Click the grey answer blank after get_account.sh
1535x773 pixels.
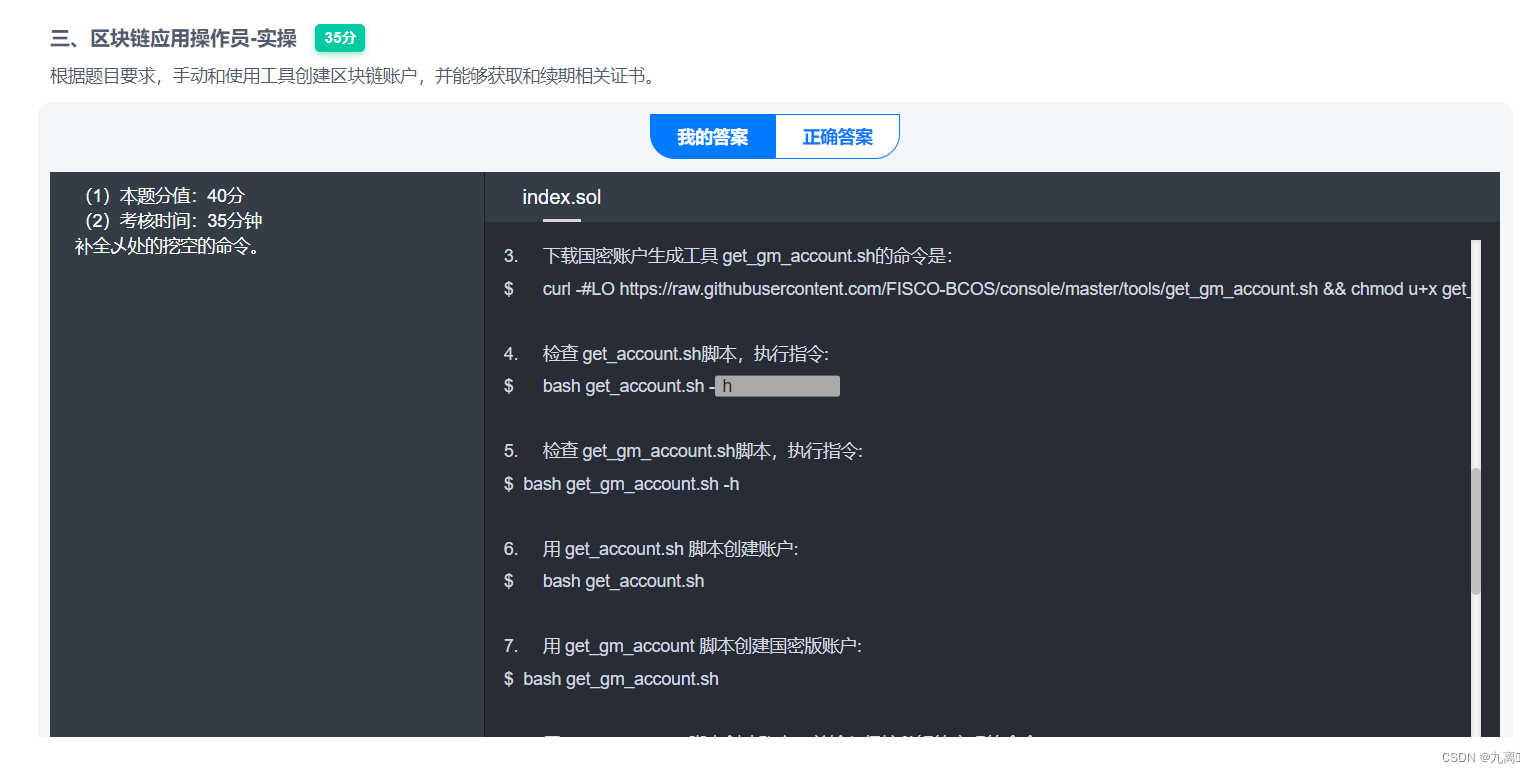(777, 386)
